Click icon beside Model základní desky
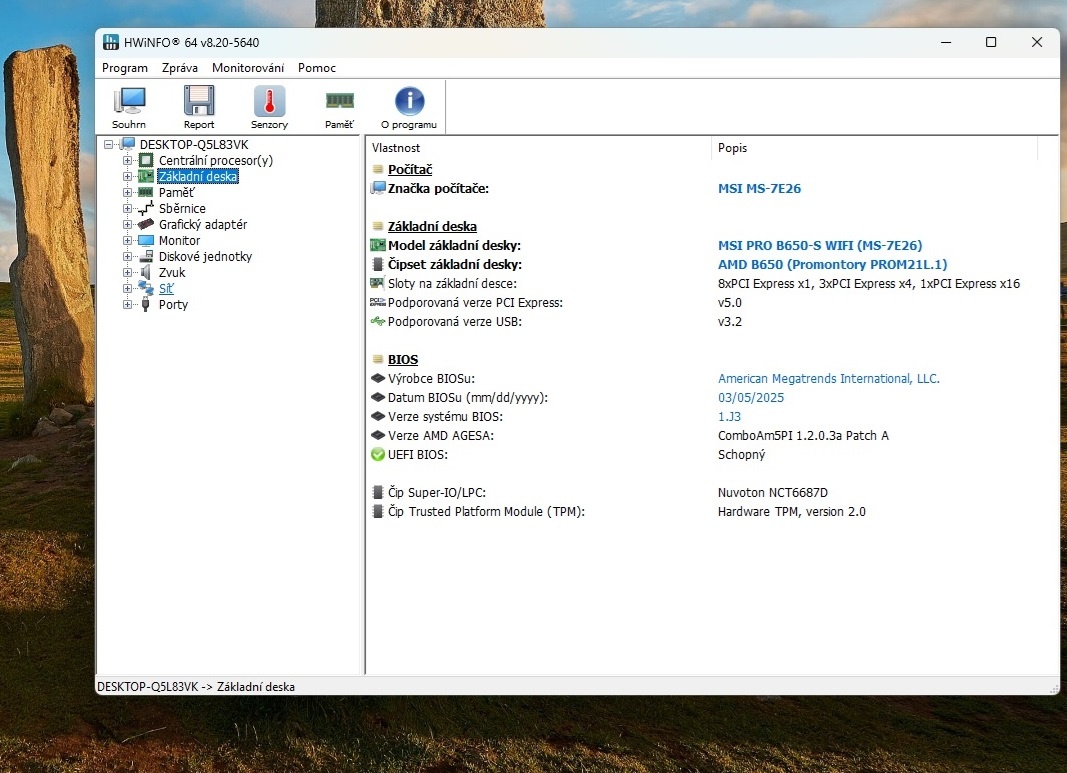1067x773 pixels. click(x=378, y=245)
